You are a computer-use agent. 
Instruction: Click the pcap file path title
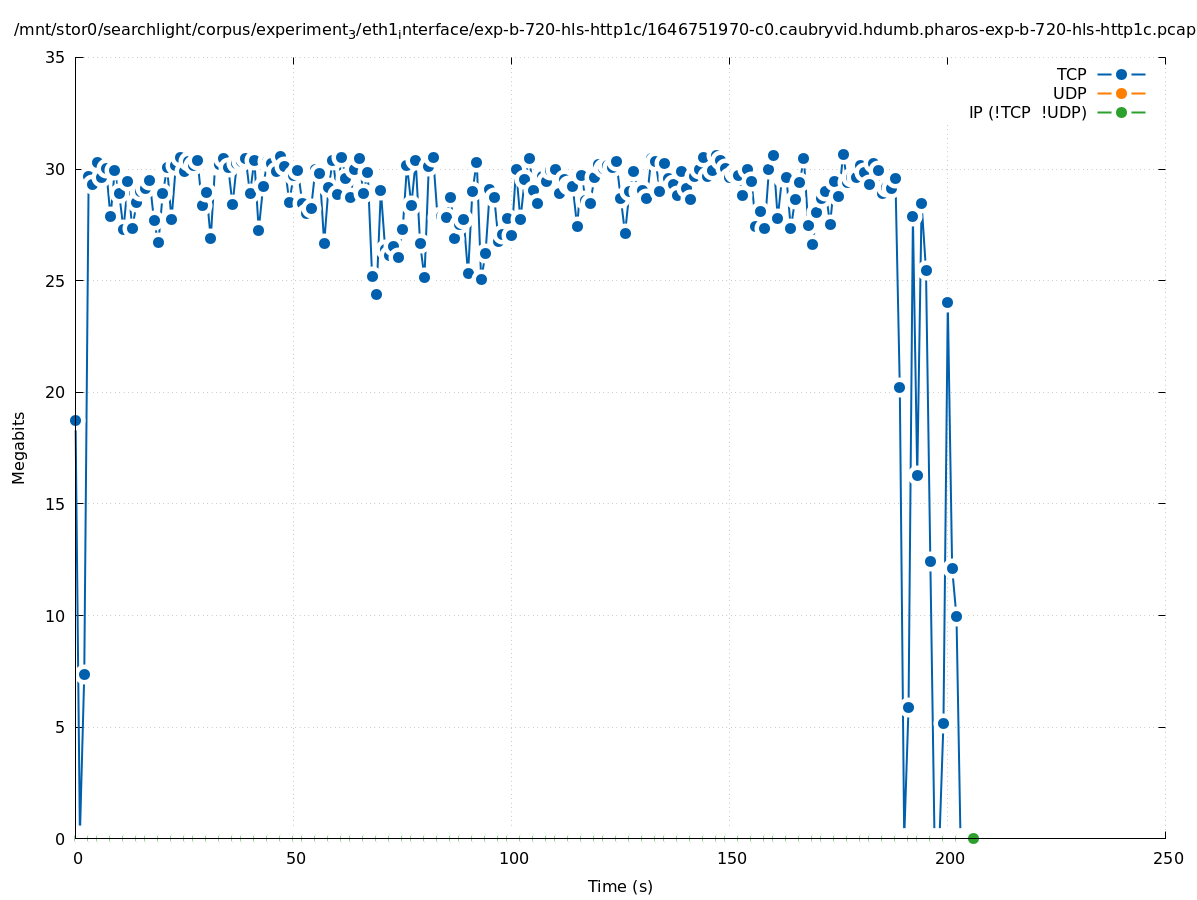pos(604,30)
